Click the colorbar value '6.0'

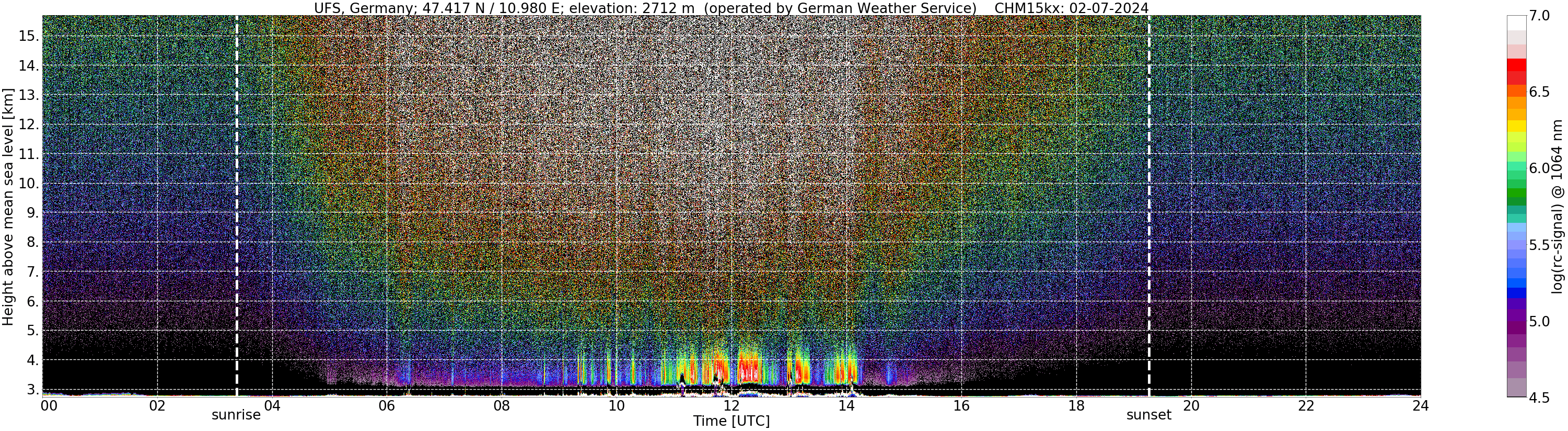pyautogui.click(x=1539, y=169)
